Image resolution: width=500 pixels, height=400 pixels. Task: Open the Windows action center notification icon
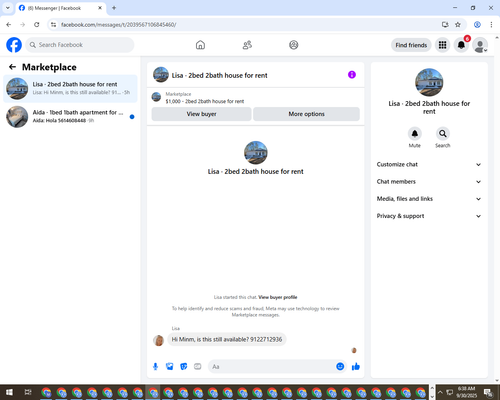(488, 392)
